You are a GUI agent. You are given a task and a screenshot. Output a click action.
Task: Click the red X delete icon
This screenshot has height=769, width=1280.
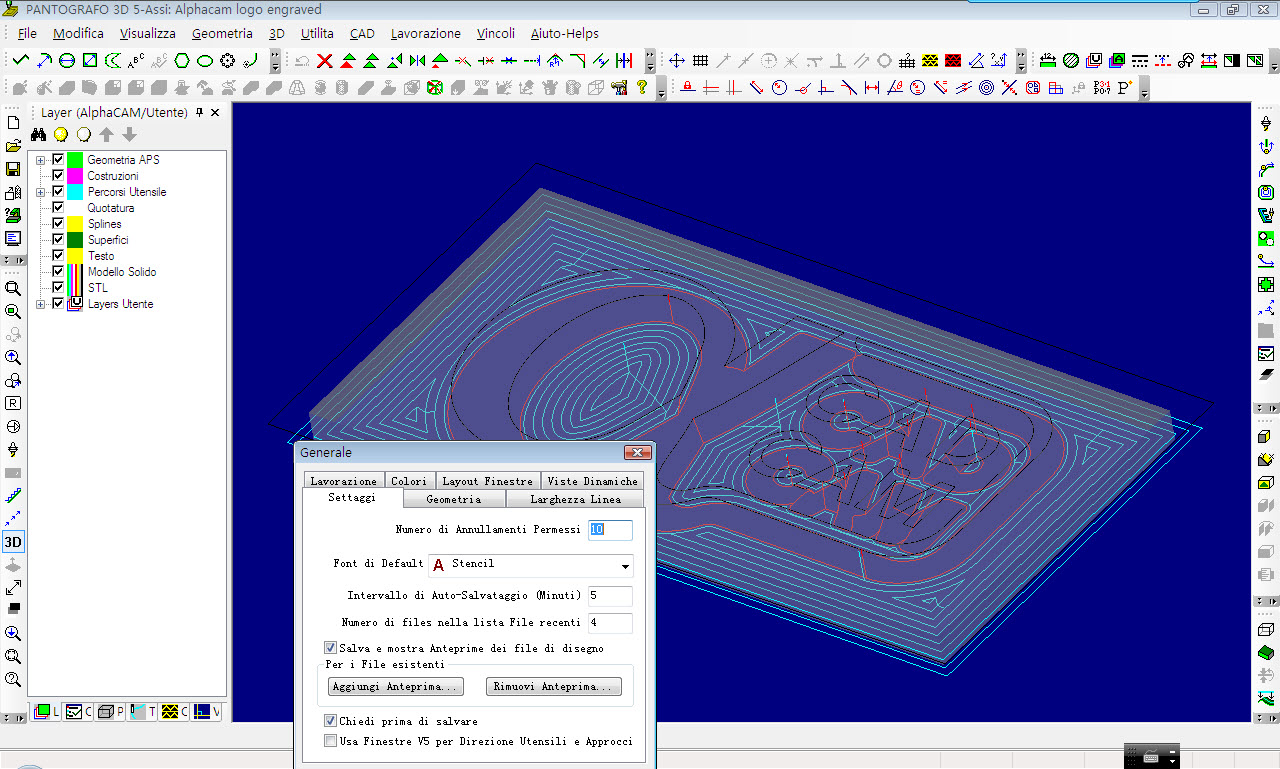coord(325,61)
